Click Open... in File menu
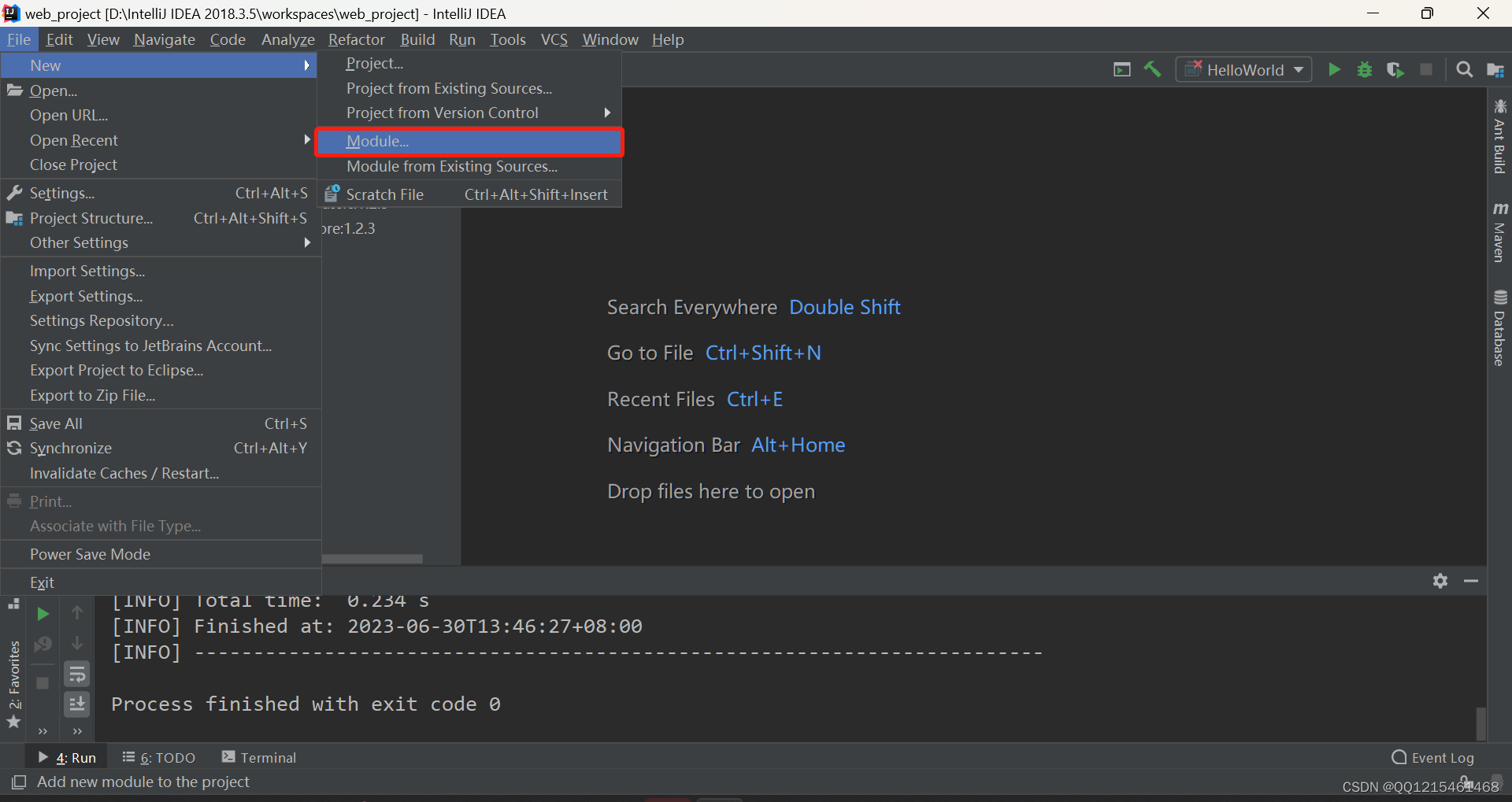The width and height of the screenshot is (1512, 802). (161, 91)
